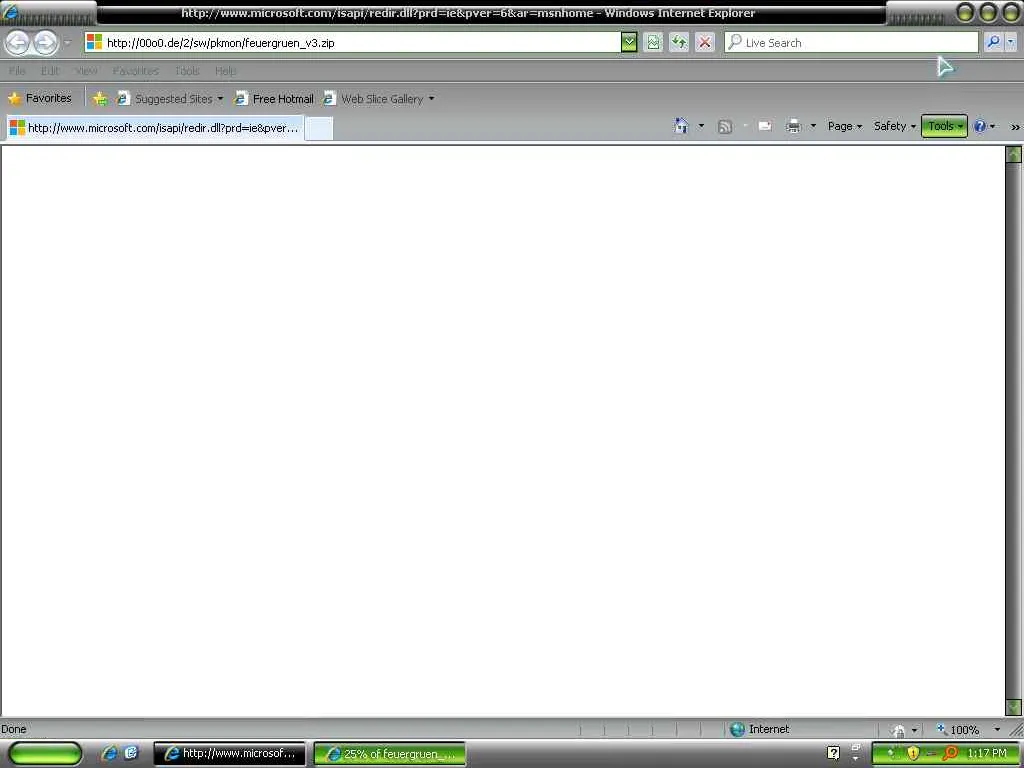
Task: Click the Refresh page icon
Action: (x=679, y=43)
